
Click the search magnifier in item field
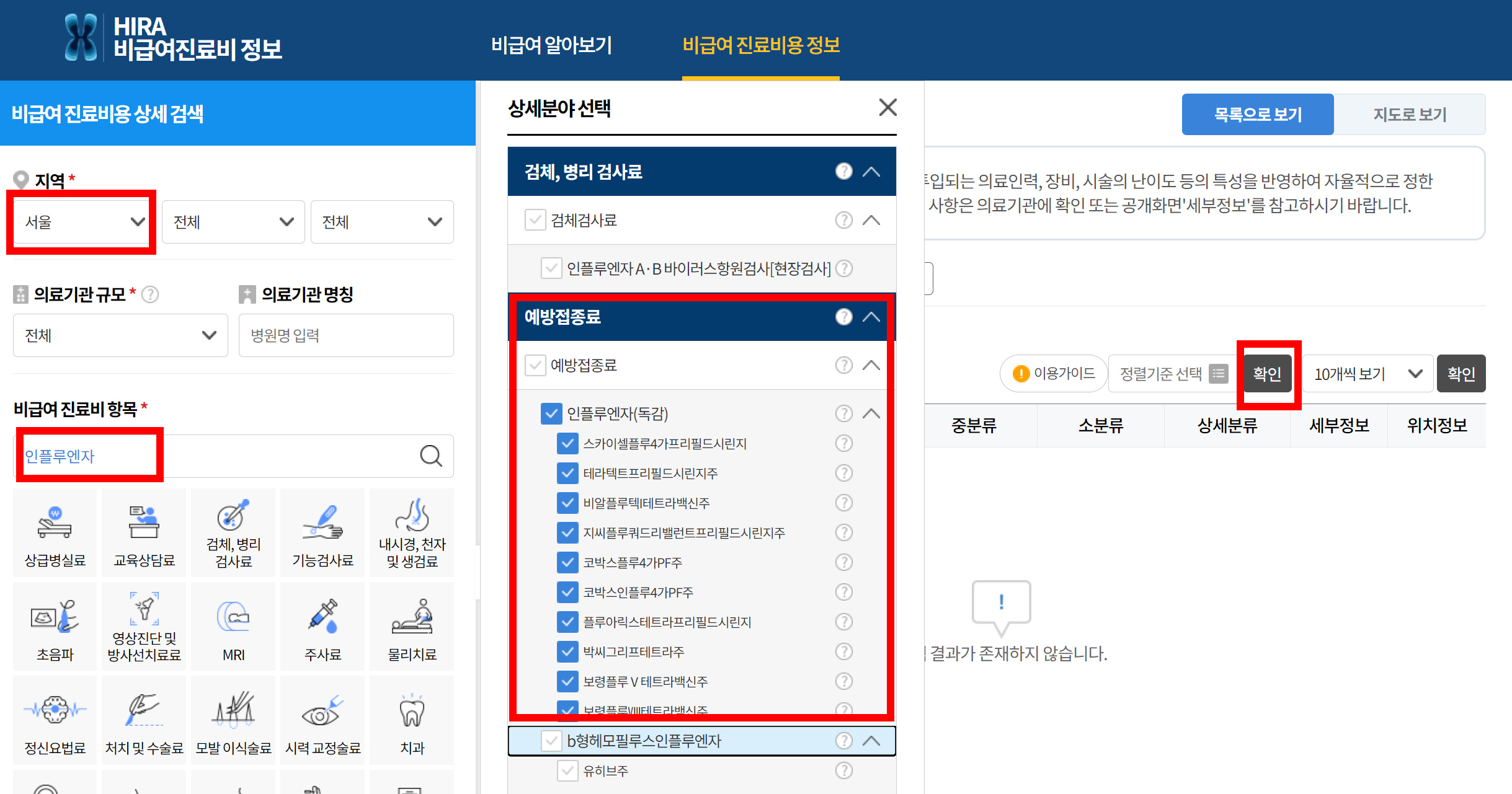pyautogui.click(x=431, y=456)
